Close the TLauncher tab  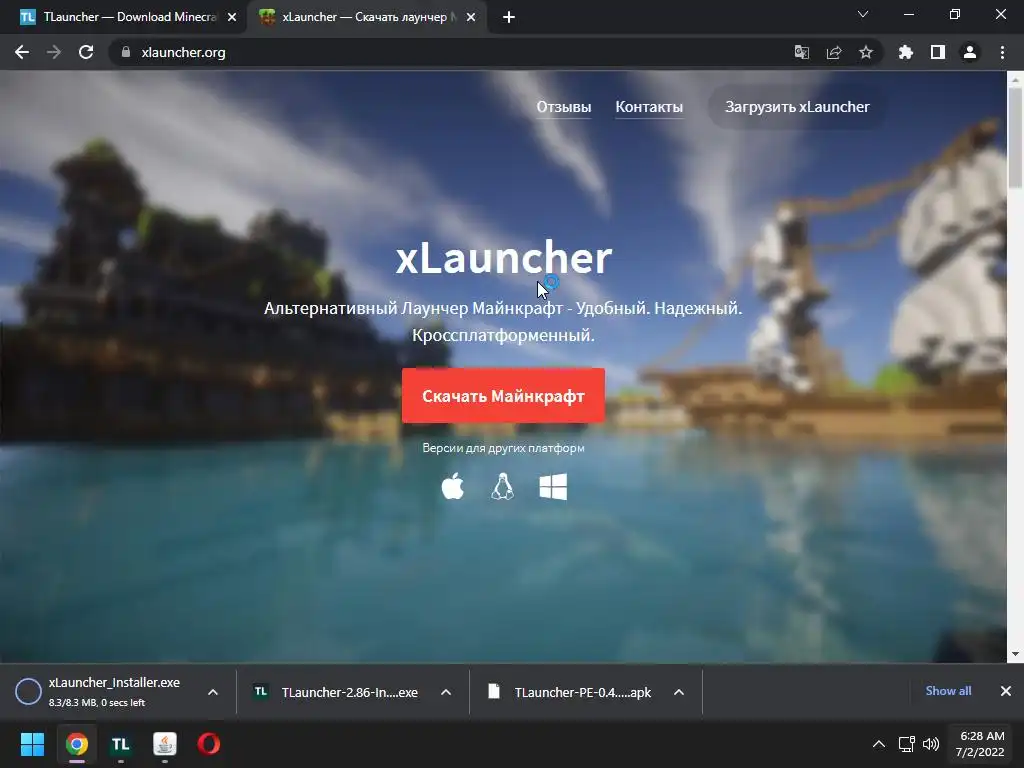point(232,18)
